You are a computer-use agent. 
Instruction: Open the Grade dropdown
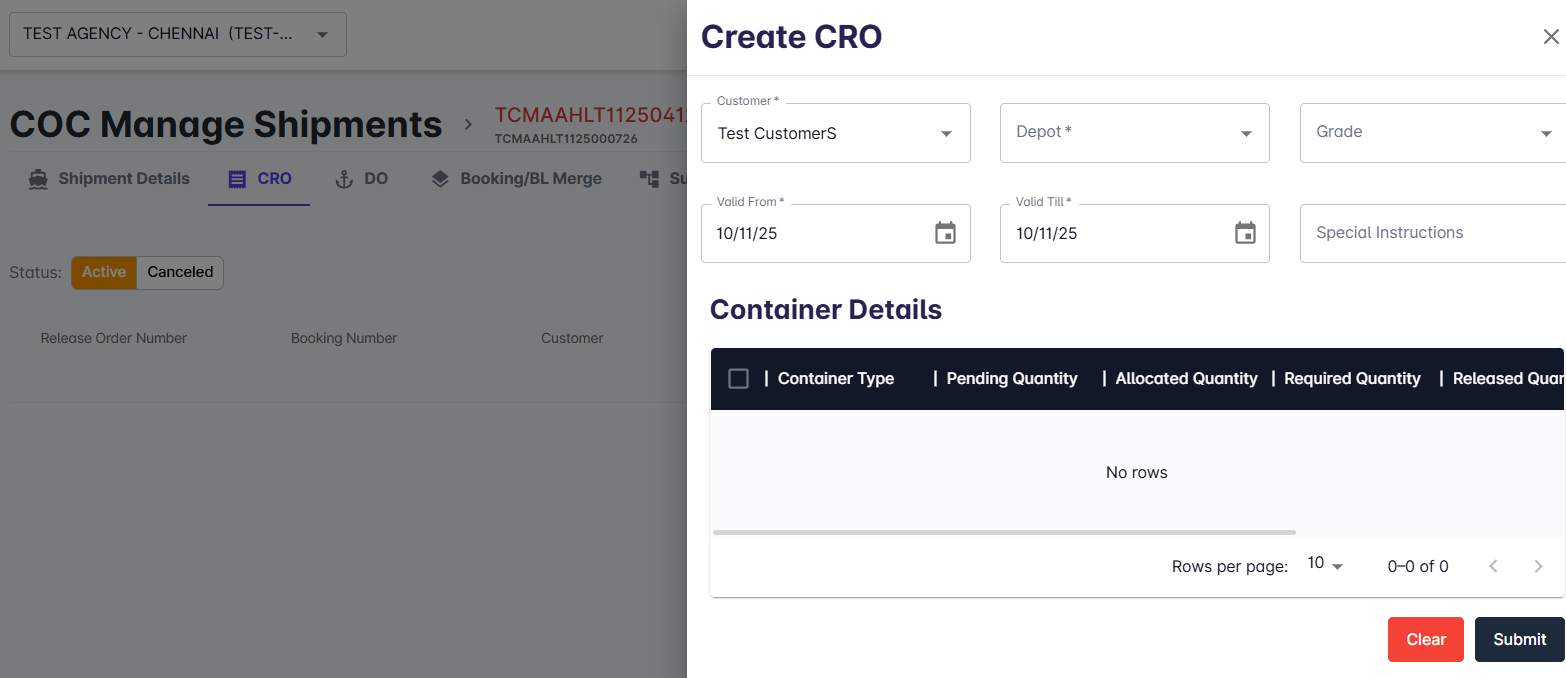[x=1545, y=133]
